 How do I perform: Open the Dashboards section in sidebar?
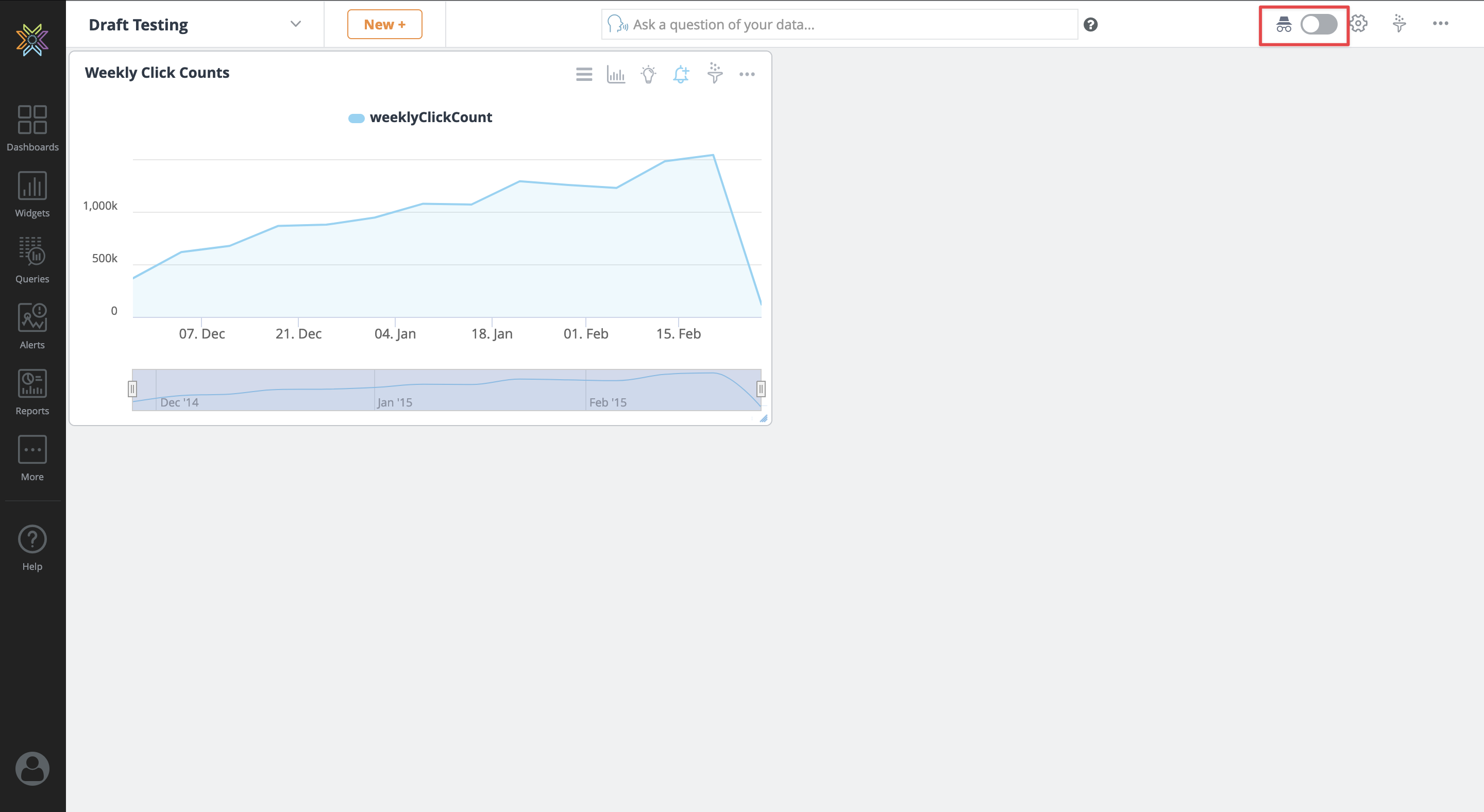[32, 128]
